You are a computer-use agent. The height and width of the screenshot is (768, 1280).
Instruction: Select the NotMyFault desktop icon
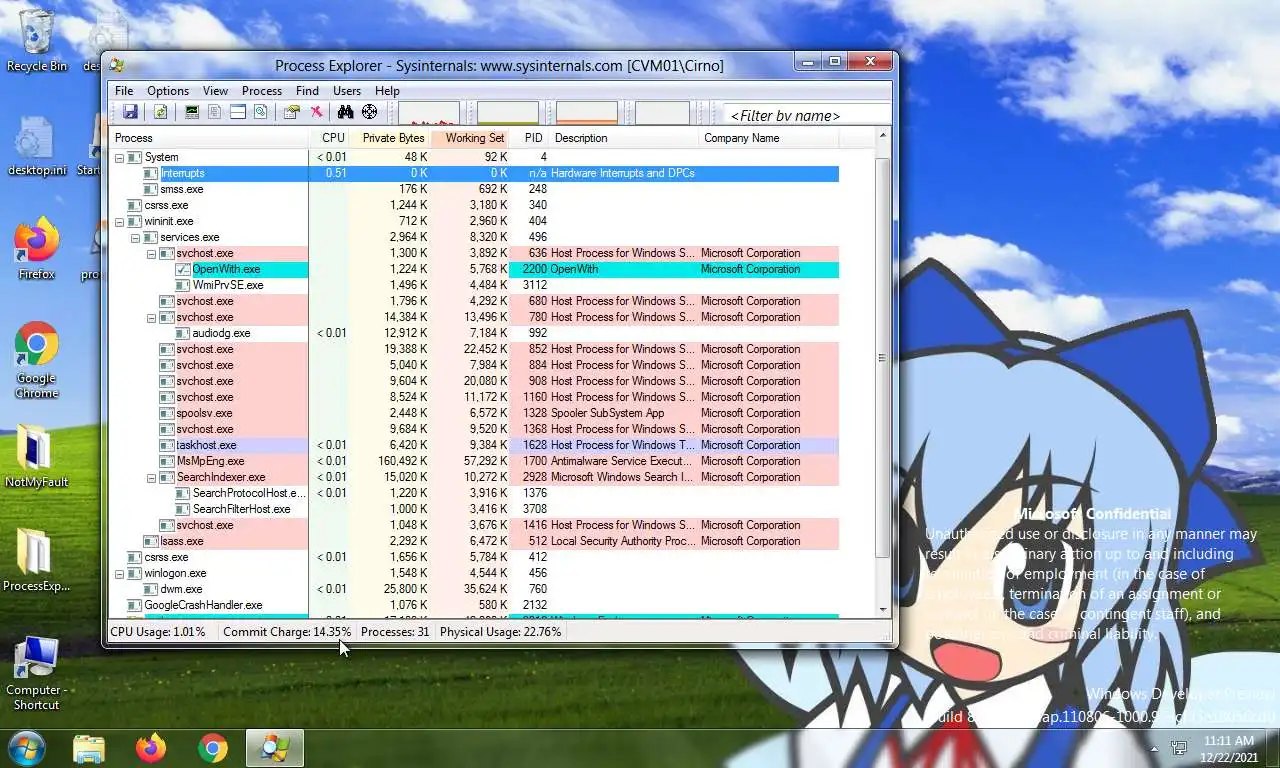37,457
